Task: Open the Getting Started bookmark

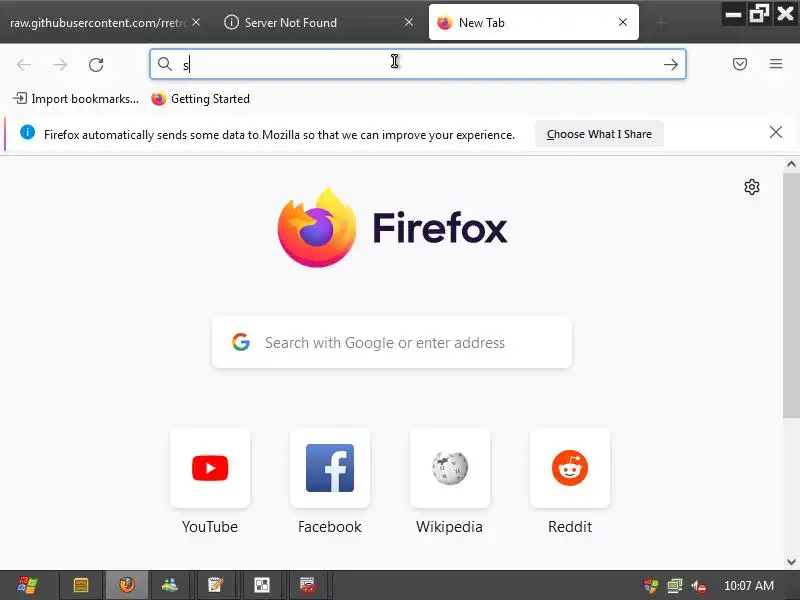Action: 201,98
